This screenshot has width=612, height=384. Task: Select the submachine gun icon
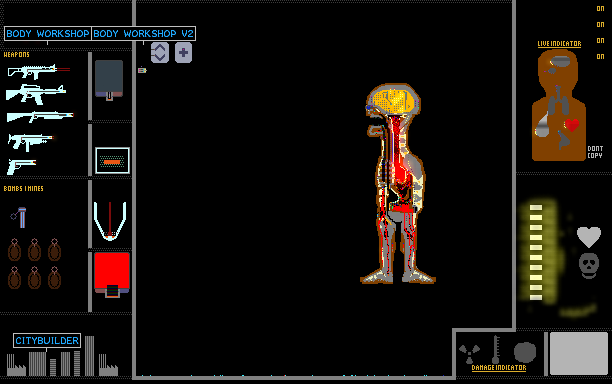click(x=30, y=141)
